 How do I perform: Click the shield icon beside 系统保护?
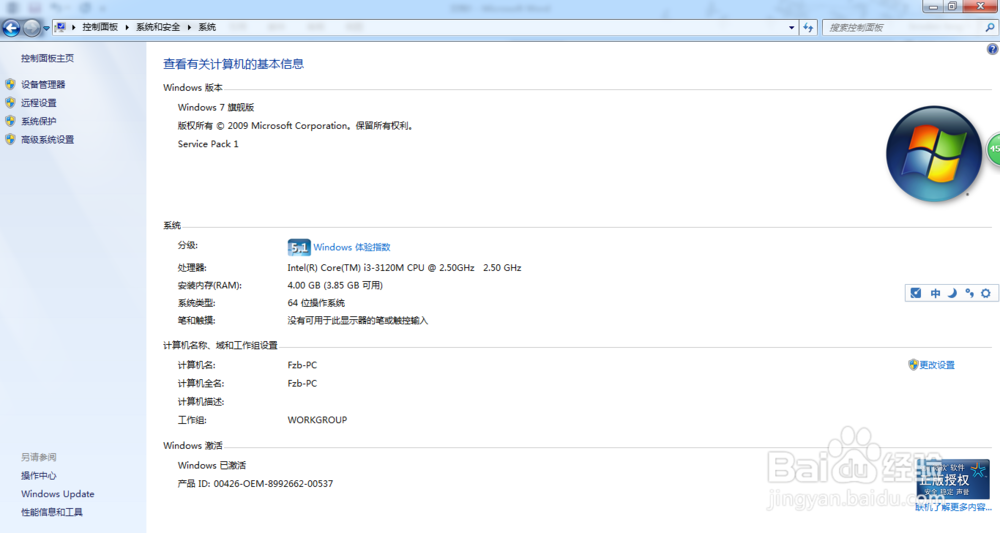coord(10,121)
